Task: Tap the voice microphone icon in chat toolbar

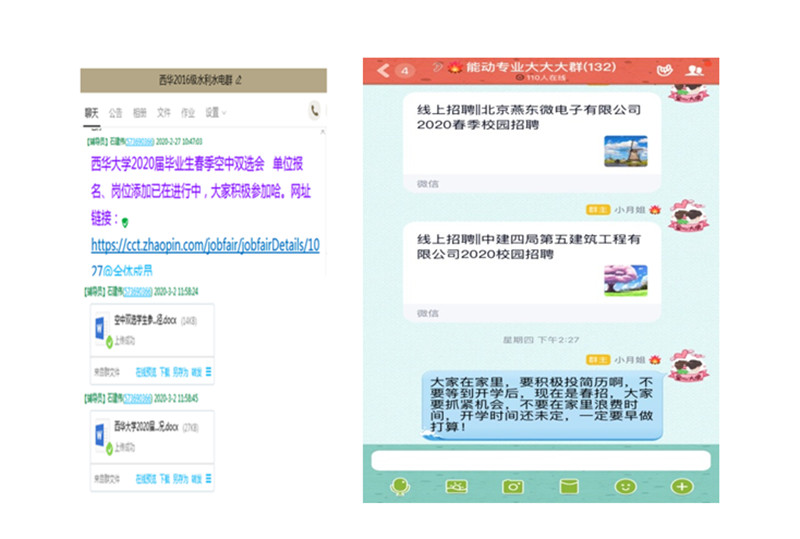Action: point(400,486)
